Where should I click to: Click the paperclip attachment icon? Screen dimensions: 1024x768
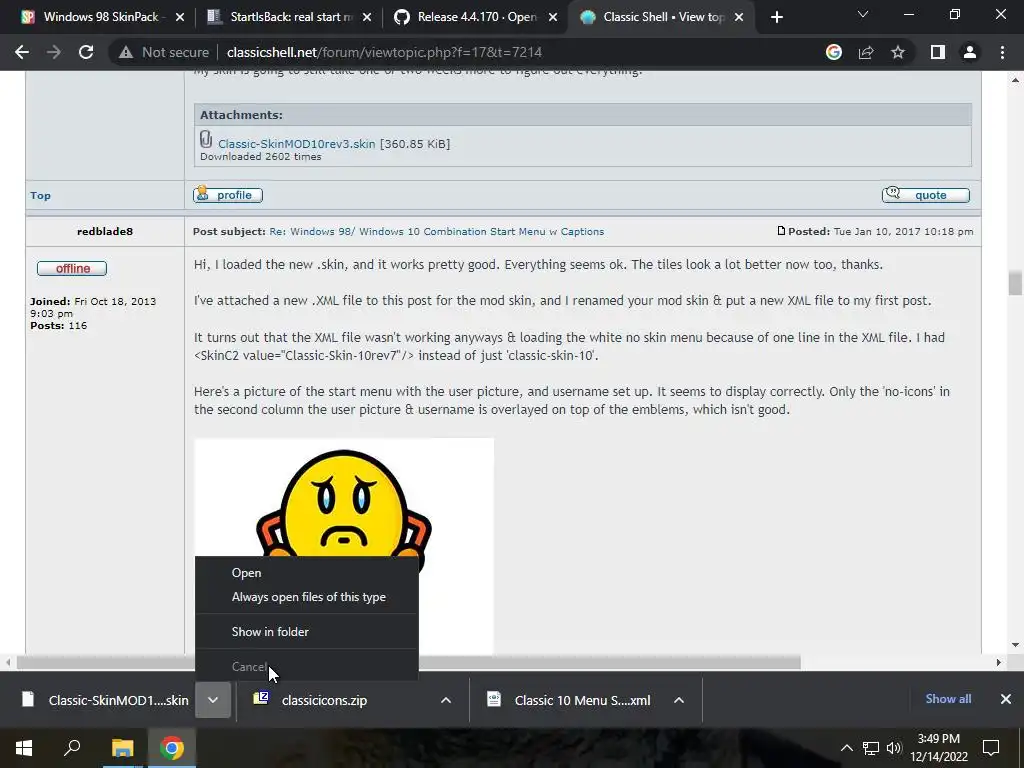coord(206,139)
